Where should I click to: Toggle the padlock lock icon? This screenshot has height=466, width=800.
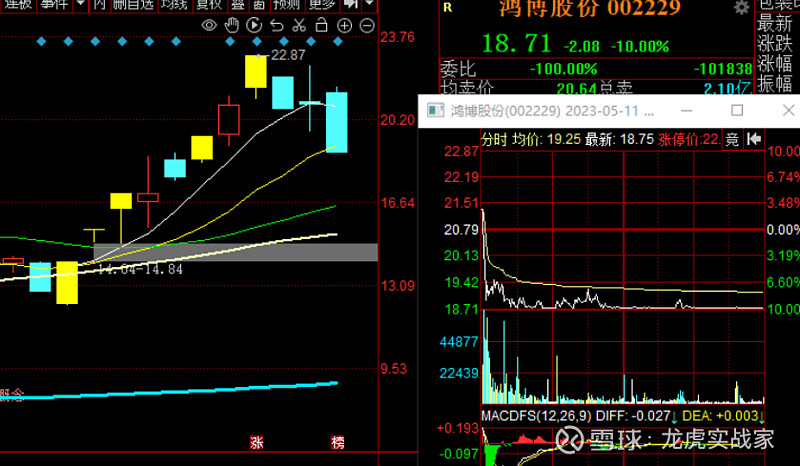coord(321,24)
